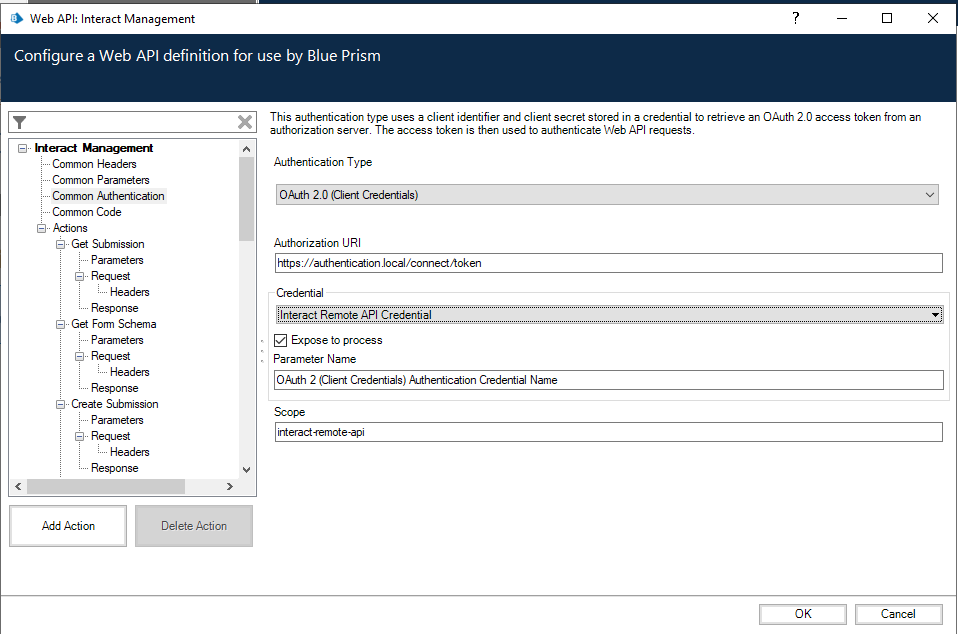This screenshot has height=634, width=958.
Task: Collapse the Get Submission action node
Action: pos(61,244)
